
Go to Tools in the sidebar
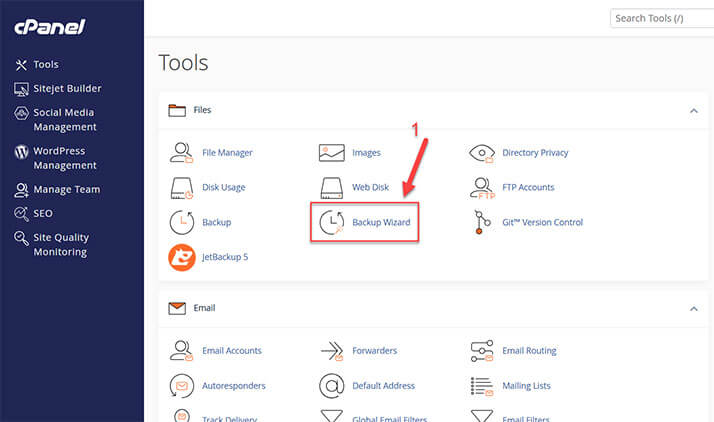46,65
